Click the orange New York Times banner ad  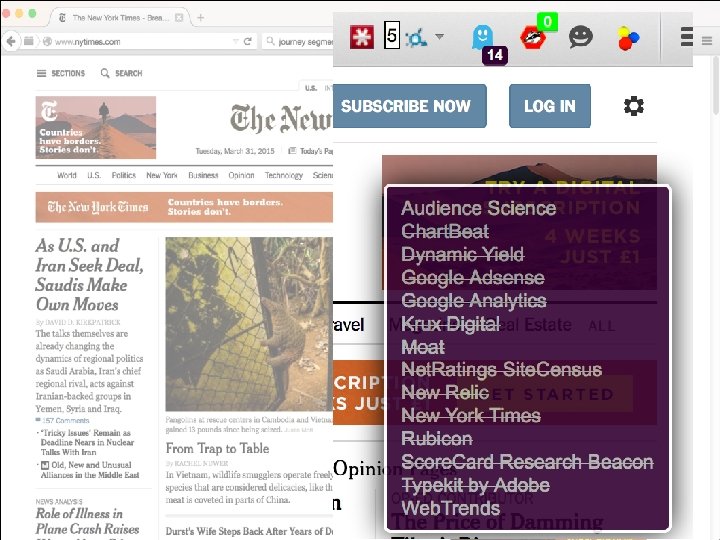pyautogui.click(x=184, y=207)
